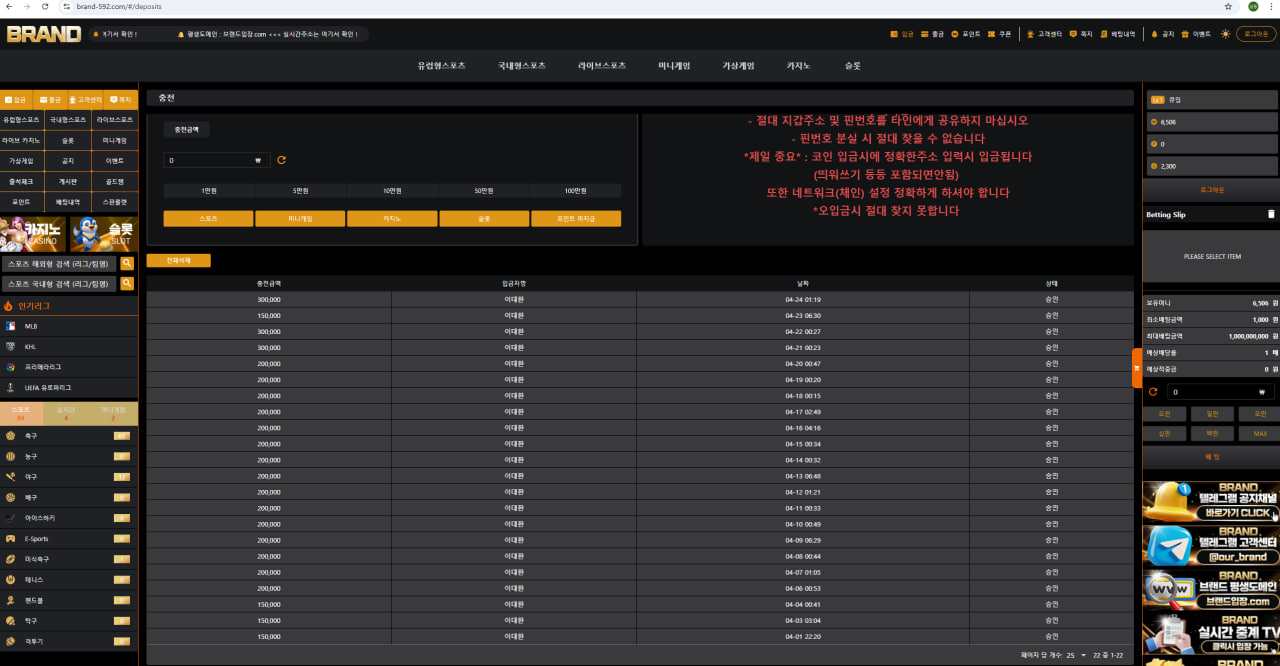Bookmark the page with the browser star icon
The image size is (1280, 666).
[x=1227, y=6]
